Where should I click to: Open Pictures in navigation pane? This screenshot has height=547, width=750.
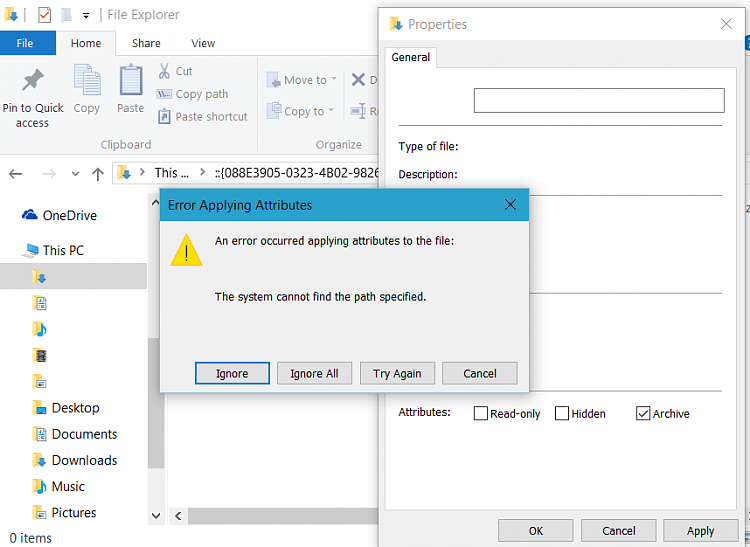[x=64, y=513]
